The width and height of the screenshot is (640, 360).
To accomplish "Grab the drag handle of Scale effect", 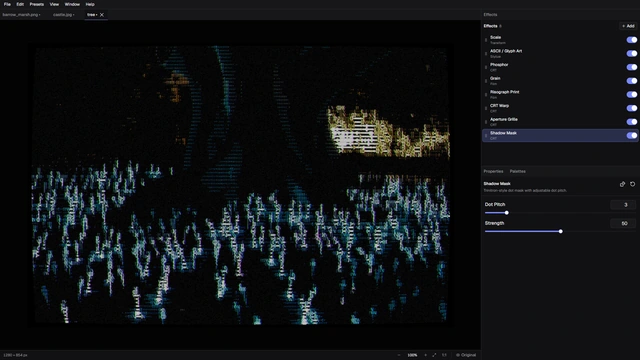I will [486, 40].
